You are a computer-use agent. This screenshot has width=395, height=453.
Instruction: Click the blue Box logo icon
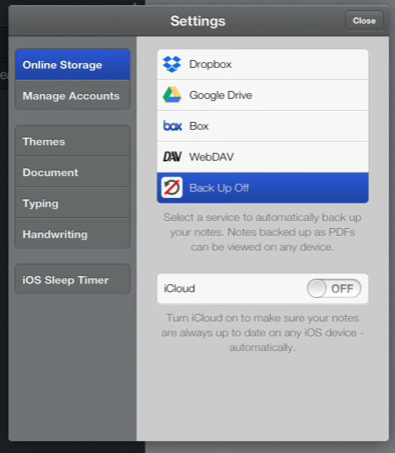click(172, 126)
